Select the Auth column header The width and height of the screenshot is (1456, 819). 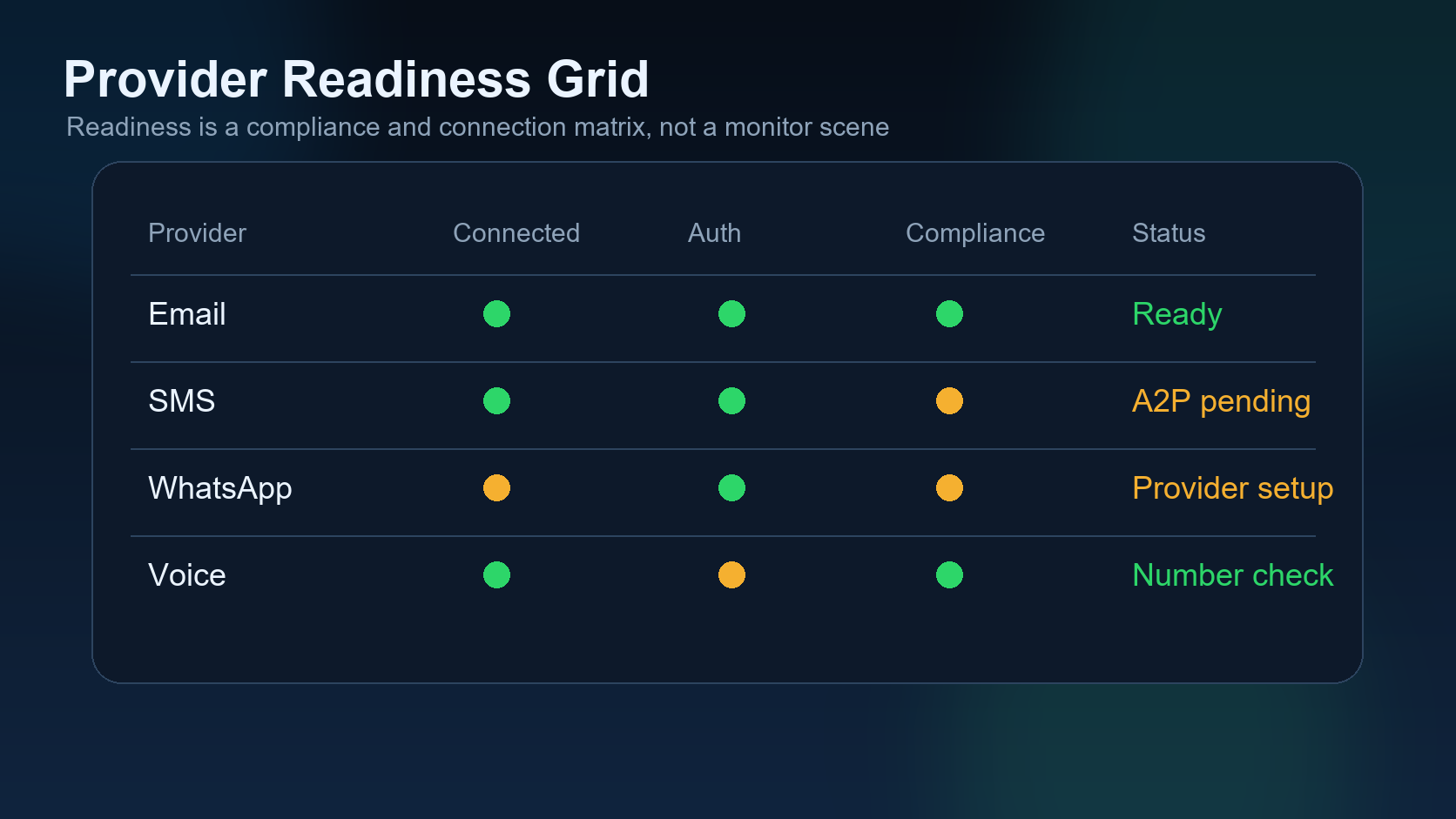714,233
